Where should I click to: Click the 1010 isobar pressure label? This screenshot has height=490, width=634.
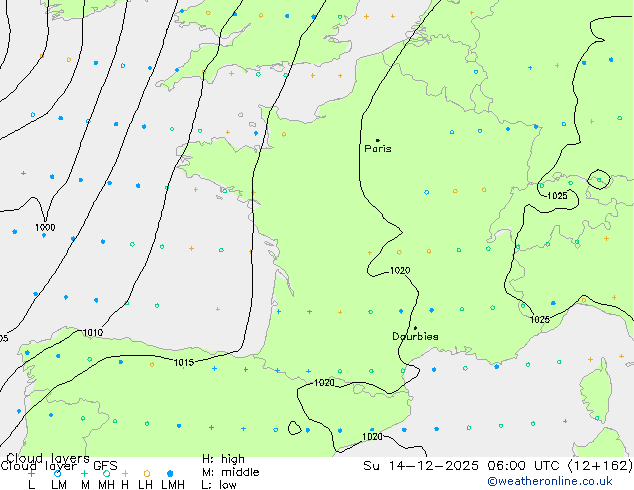(x=93, y=333)
